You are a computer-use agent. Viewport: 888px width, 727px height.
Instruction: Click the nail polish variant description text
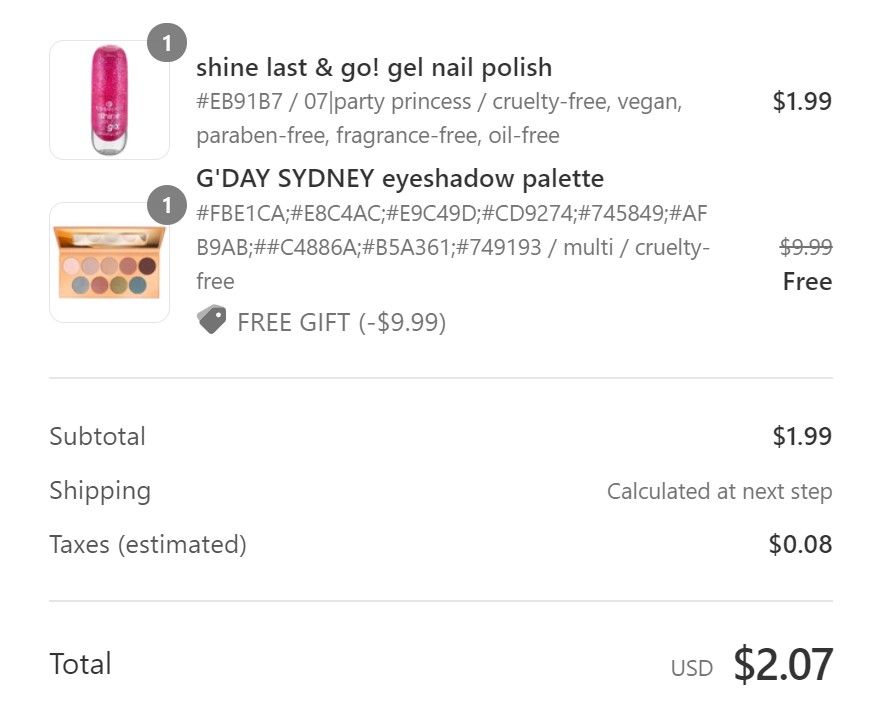439,118
